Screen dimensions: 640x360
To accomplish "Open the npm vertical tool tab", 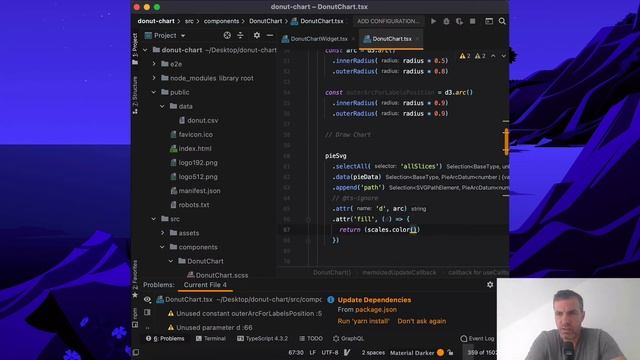I will pyautogui.click(x=135, y=318).
